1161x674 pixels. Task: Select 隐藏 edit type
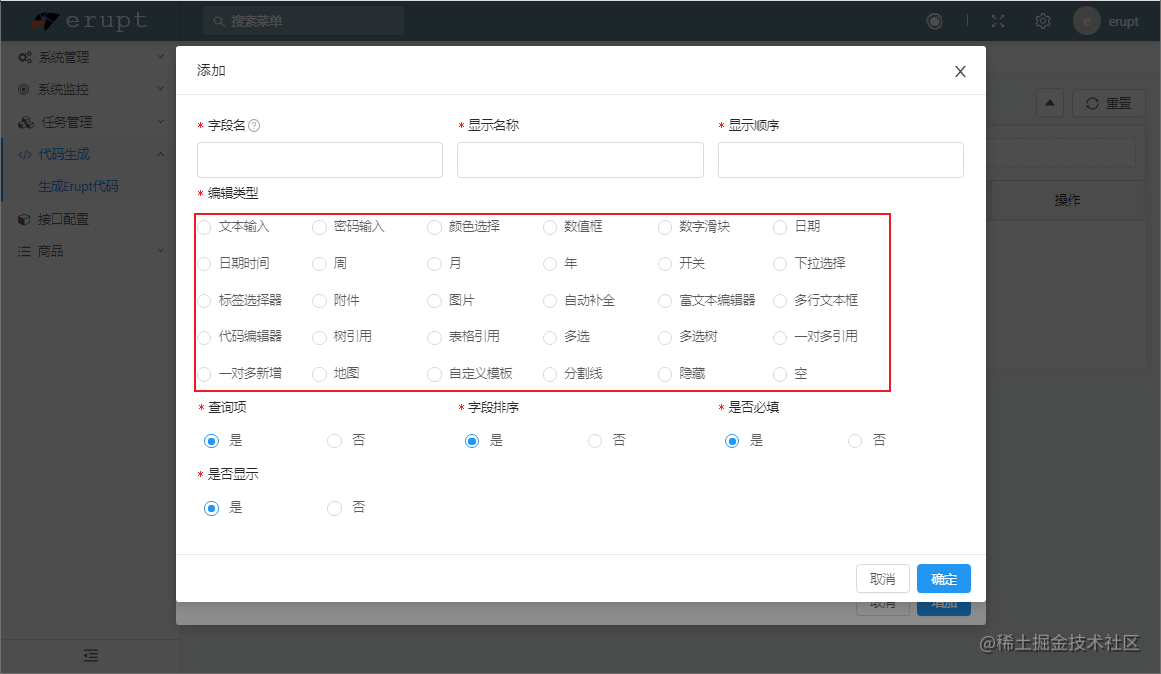tap(665, 374)
